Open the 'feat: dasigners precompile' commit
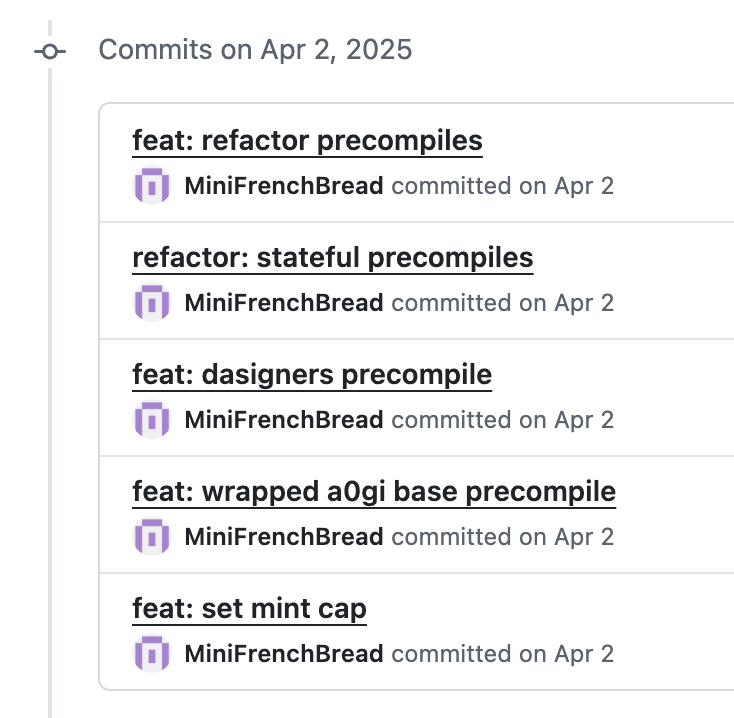The image size is (734, 718). (312, 375)
